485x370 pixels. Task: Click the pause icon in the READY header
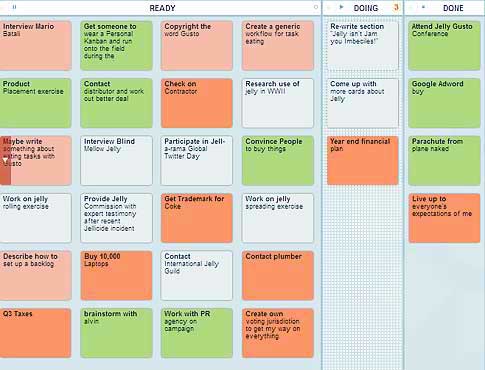click(x=14, y=7)
